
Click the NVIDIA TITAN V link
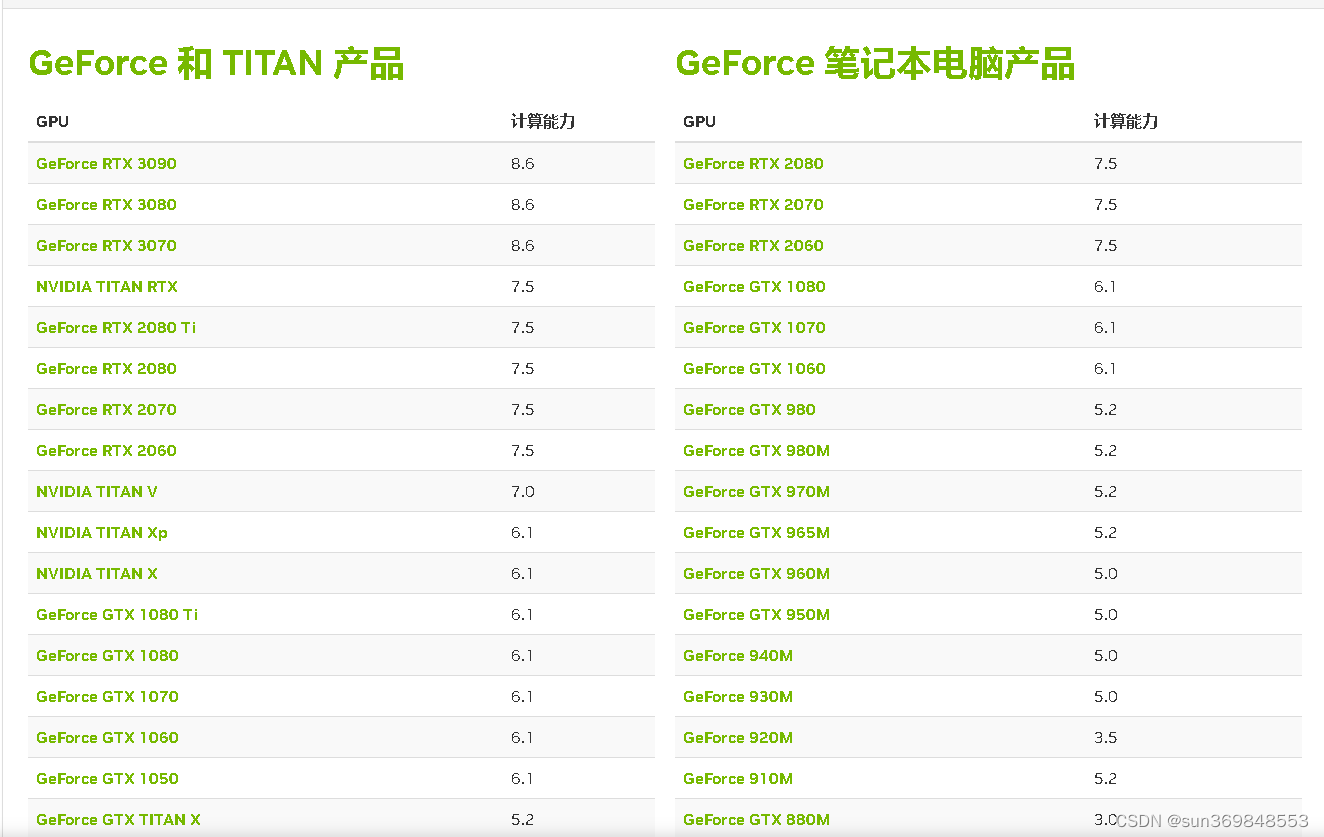pyautogui.click(x=97, y=491)
